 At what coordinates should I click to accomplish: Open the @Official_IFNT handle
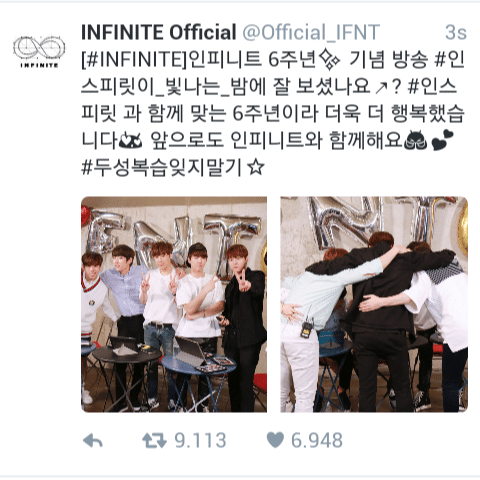[x=311, y=32]
